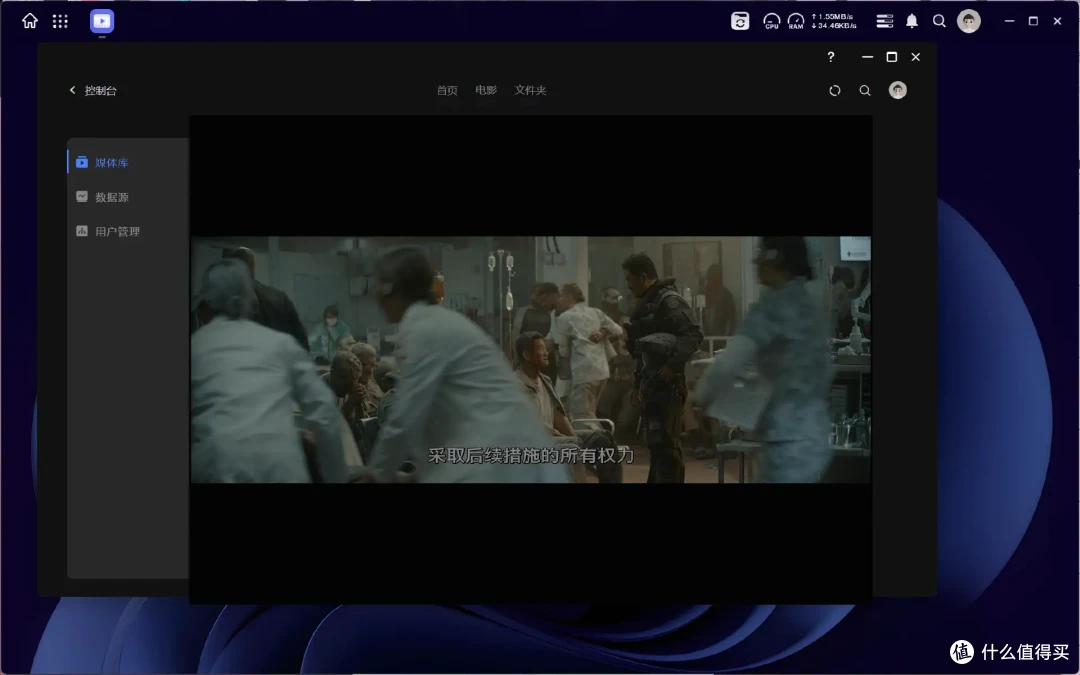The image size is (1080, 675).
Task: Open the app grid launcher
Action: [61, 21]
